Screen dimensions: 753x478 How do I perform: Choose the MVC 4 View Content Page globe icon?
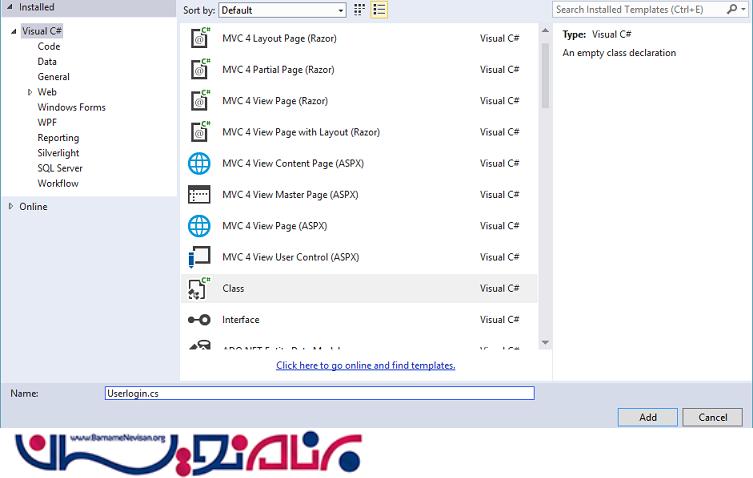click(199, 163)
